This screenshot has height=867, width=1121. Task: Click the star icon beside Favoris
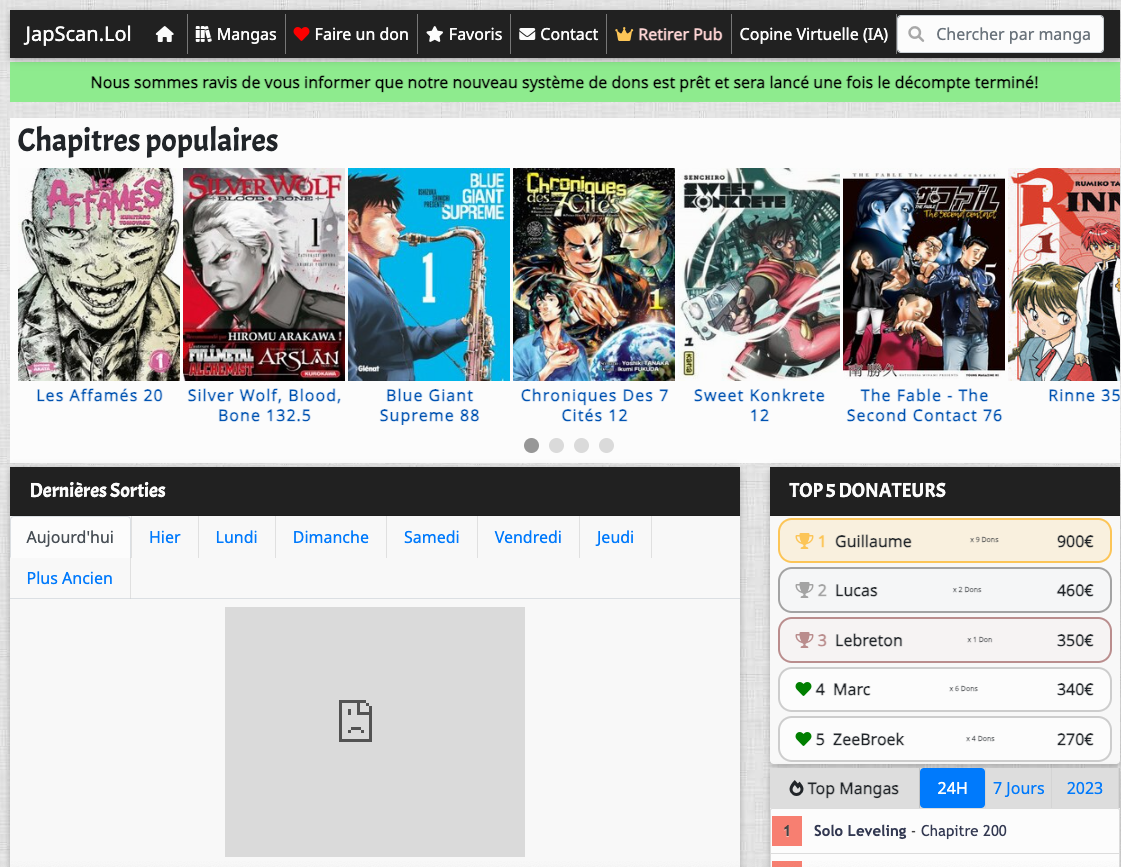click(x=434, y=34)
